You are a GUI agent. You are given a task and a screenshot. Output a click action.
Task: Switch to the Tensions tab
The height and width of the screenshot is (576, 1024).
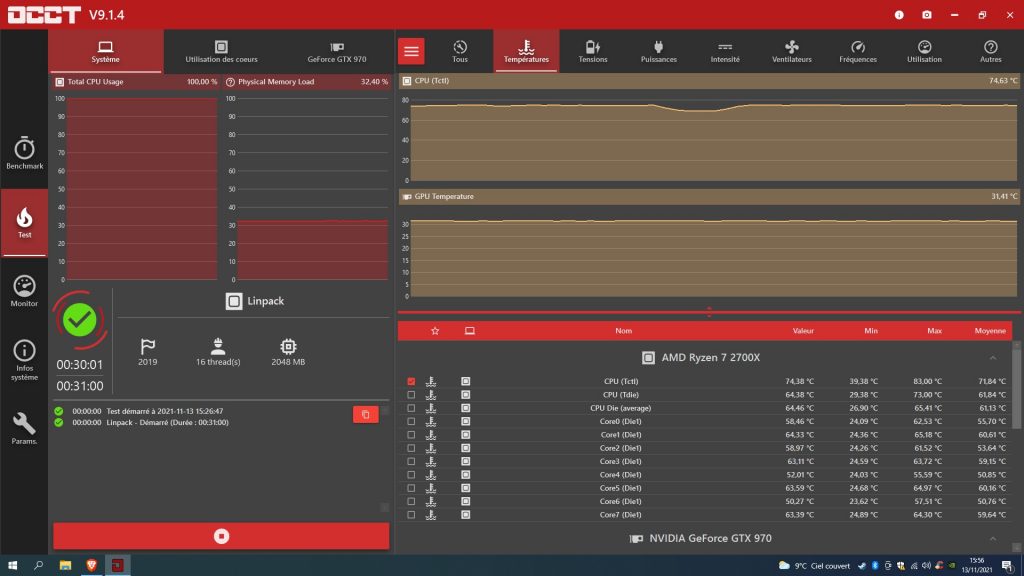[x=592, y=50]
